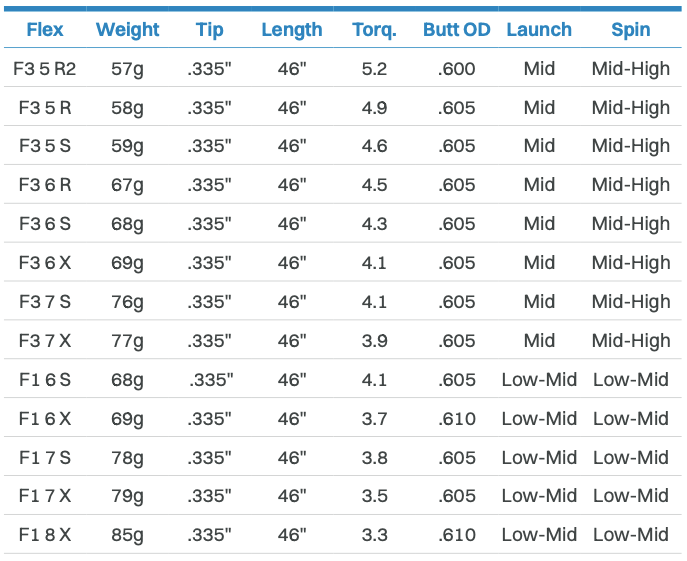Screen dimensions: 687x561
Task: Click the F1 8 X row label
Action: point(45,535)
